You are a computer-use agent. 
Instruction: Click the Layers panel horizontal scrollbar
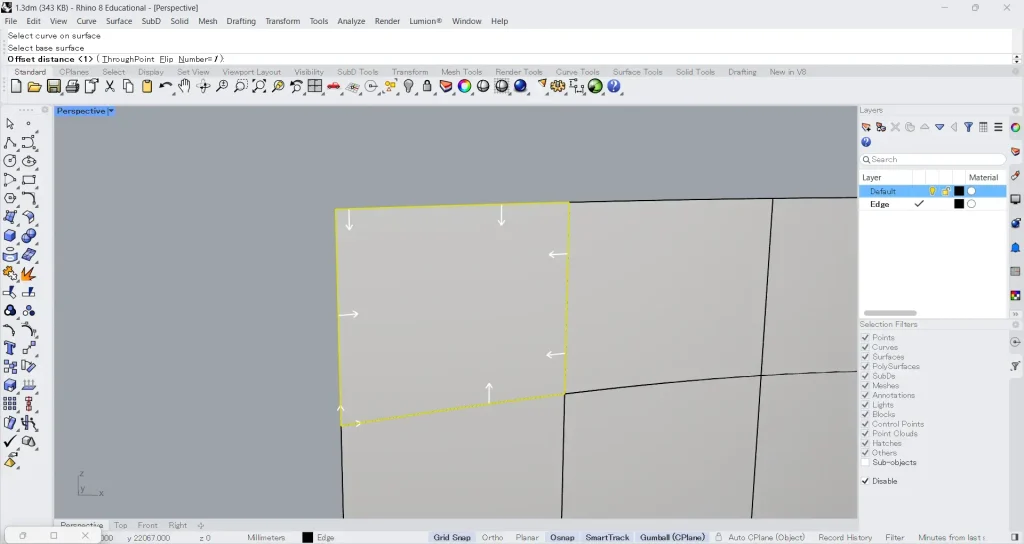click(890, 313)
